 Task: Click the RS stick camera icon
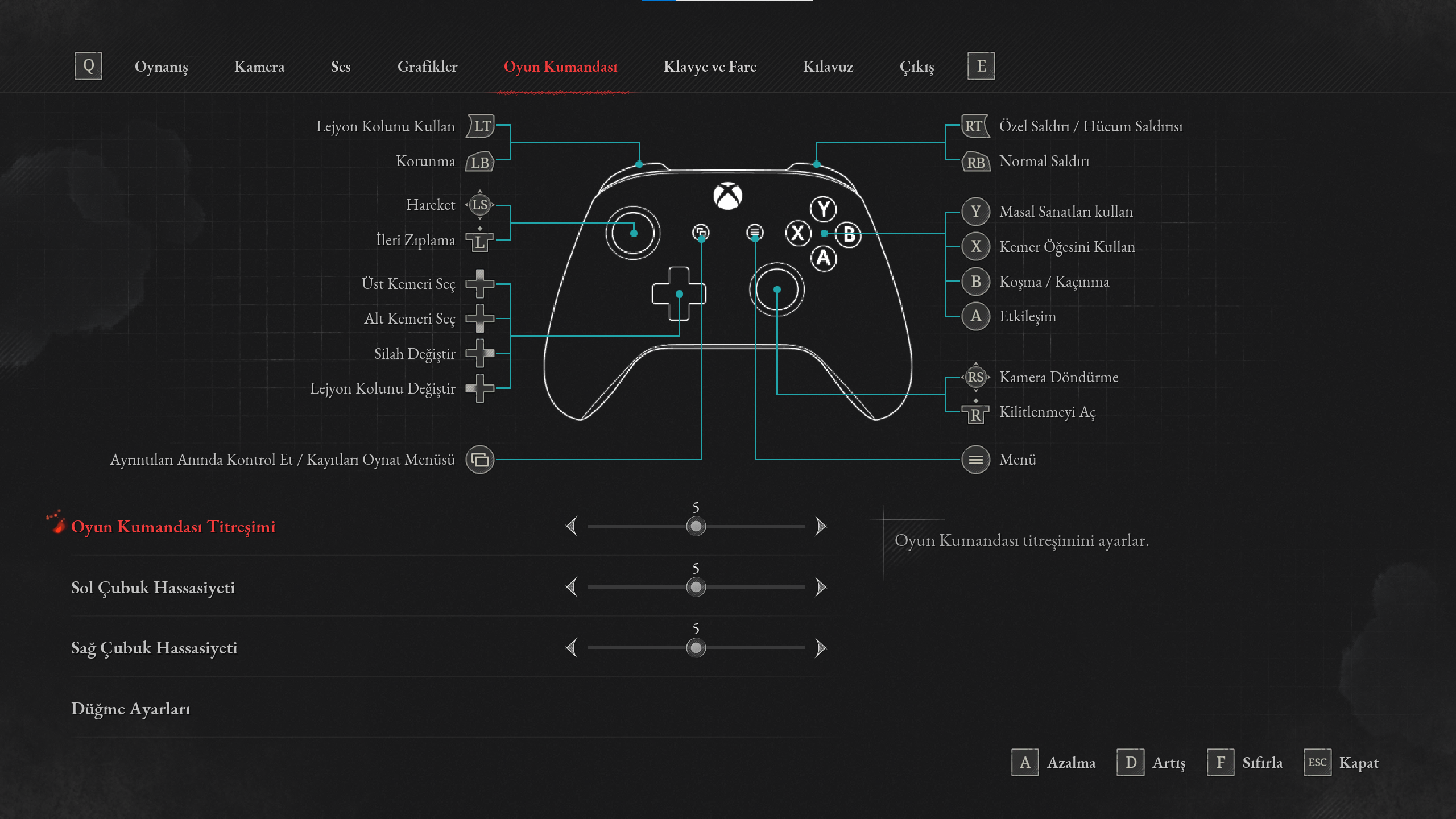click(976, 377)
